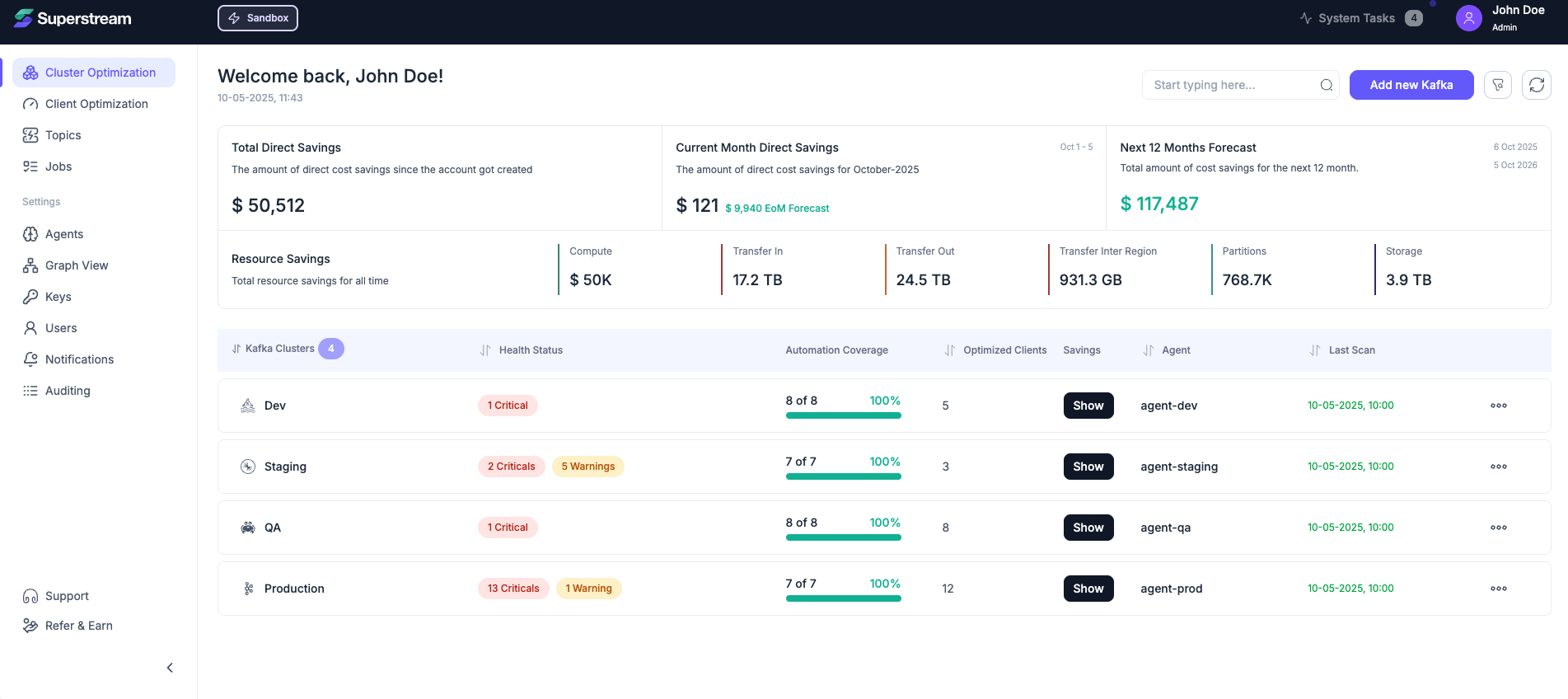The width and height of the screenshot is (1568, 699).
Task: Click the $ 117,487 forecast value
Action: click(x=1159, y=204)
